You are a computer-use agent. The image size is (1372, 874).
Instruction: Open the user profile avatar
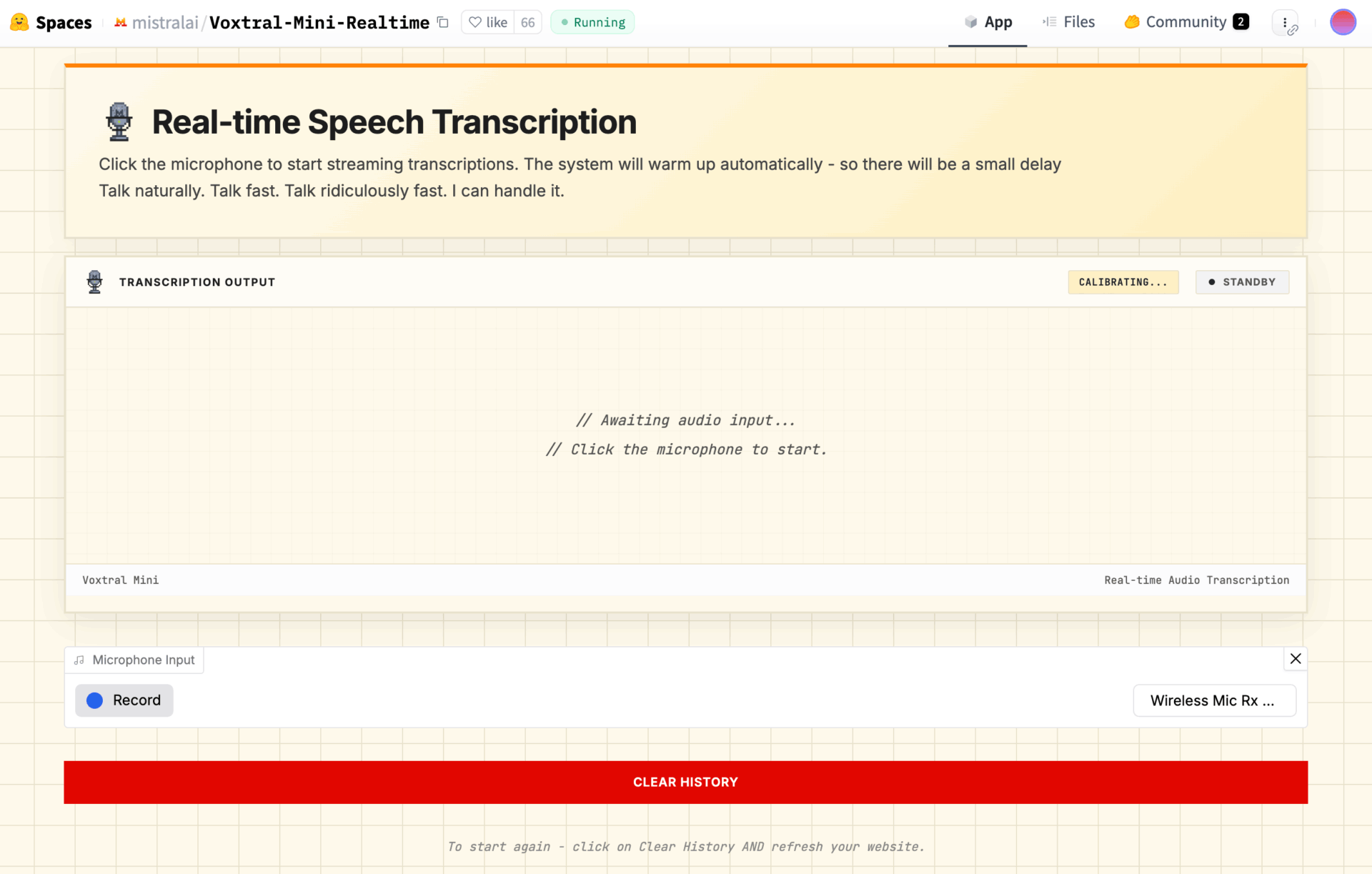[1342, 22]
